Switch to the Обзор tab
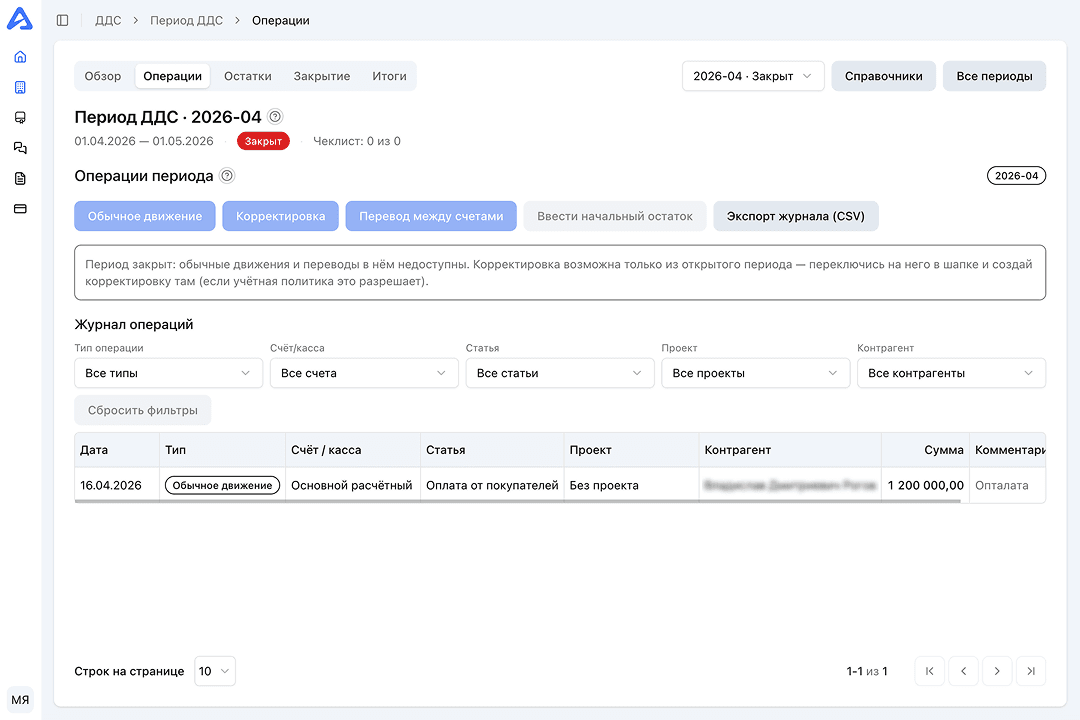This screenshot has width=1080, height=720. [103, 76]
